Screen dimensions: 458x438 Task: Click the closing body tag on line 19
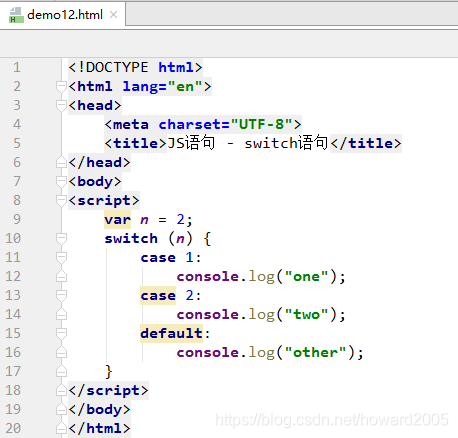tap(99, 410)
